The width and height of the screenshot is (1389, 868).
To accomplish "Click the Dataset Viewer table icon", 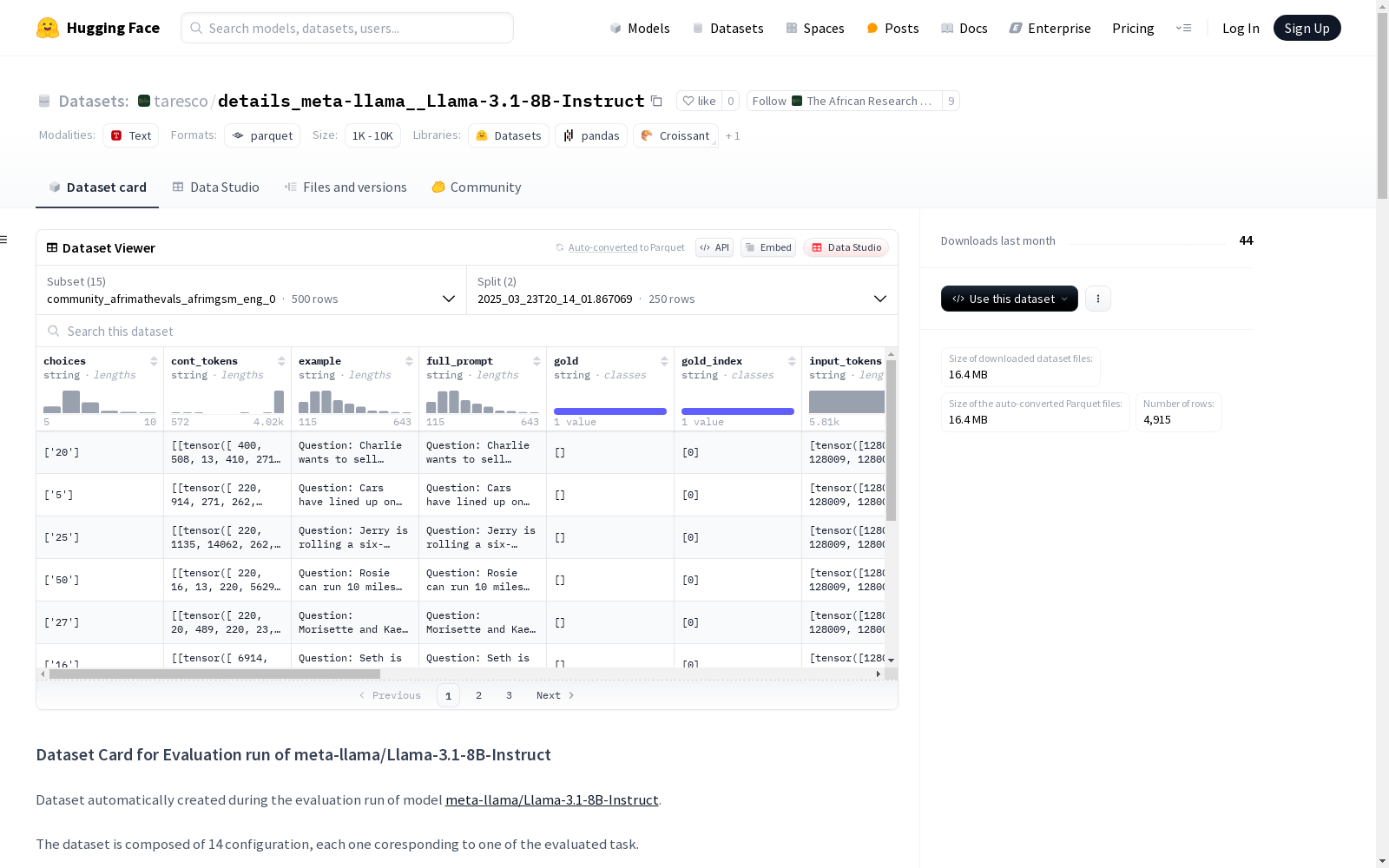I will click(52, 247).
